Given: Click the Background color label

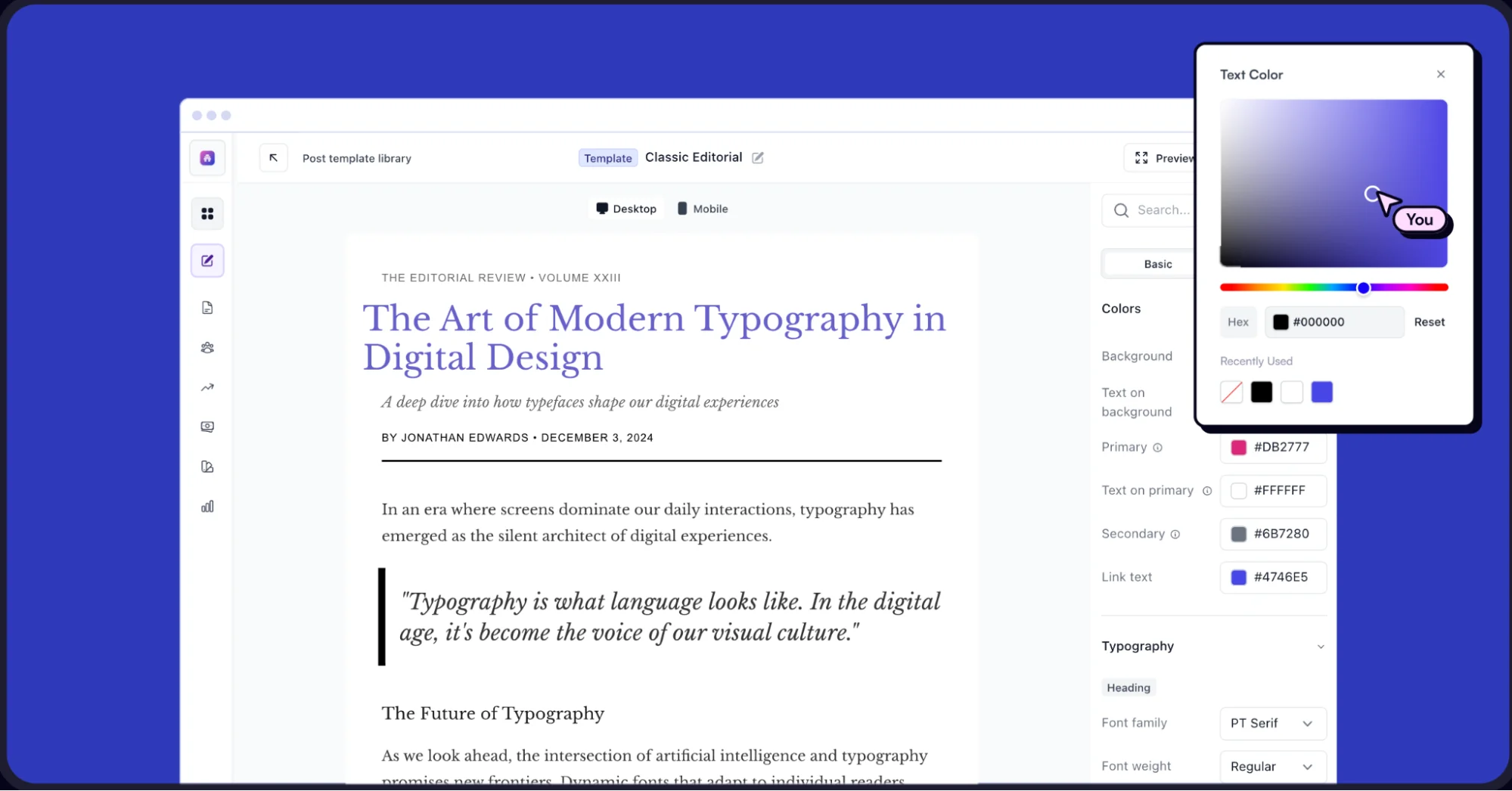Looking at the screenshot, I should click(x=1137, y=356).
